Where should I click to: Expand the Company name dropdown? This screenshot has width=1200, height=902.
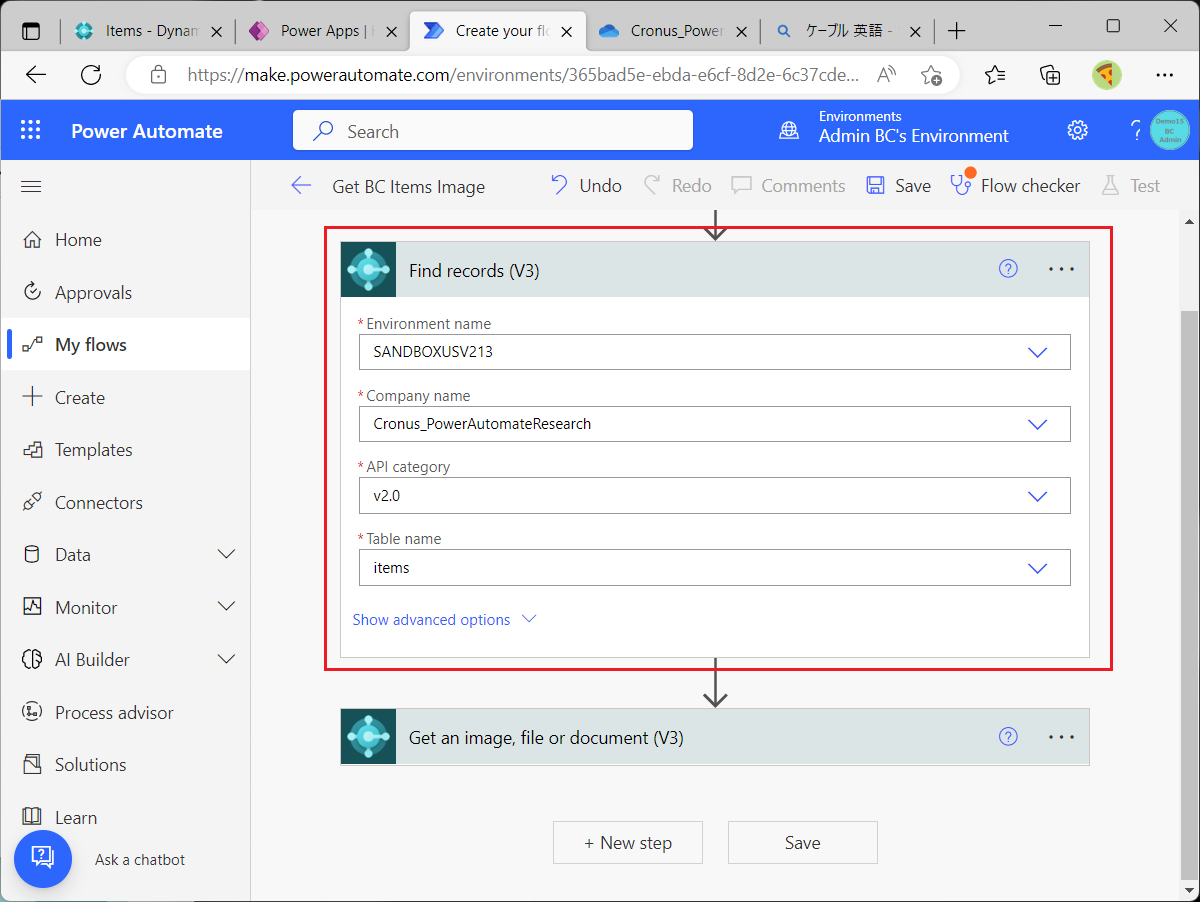(x=1037, y=424)
